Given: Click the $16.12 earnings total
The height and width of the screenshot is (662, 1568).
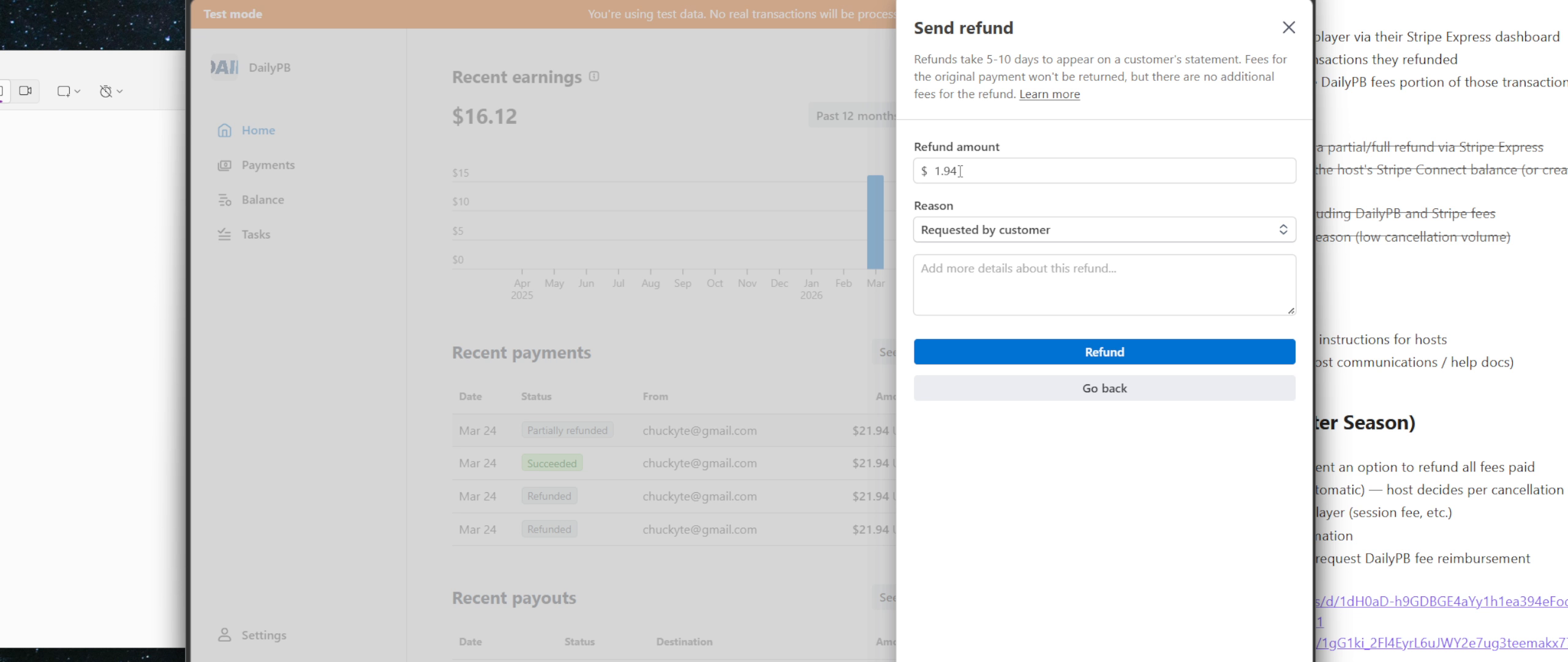Looking at the screenshot, I should click(484, 116).
